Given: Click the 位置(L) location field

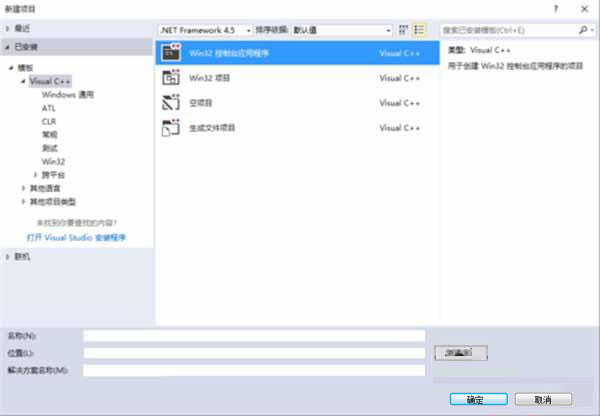Looking at the screenshot, I should click(254, 353).
